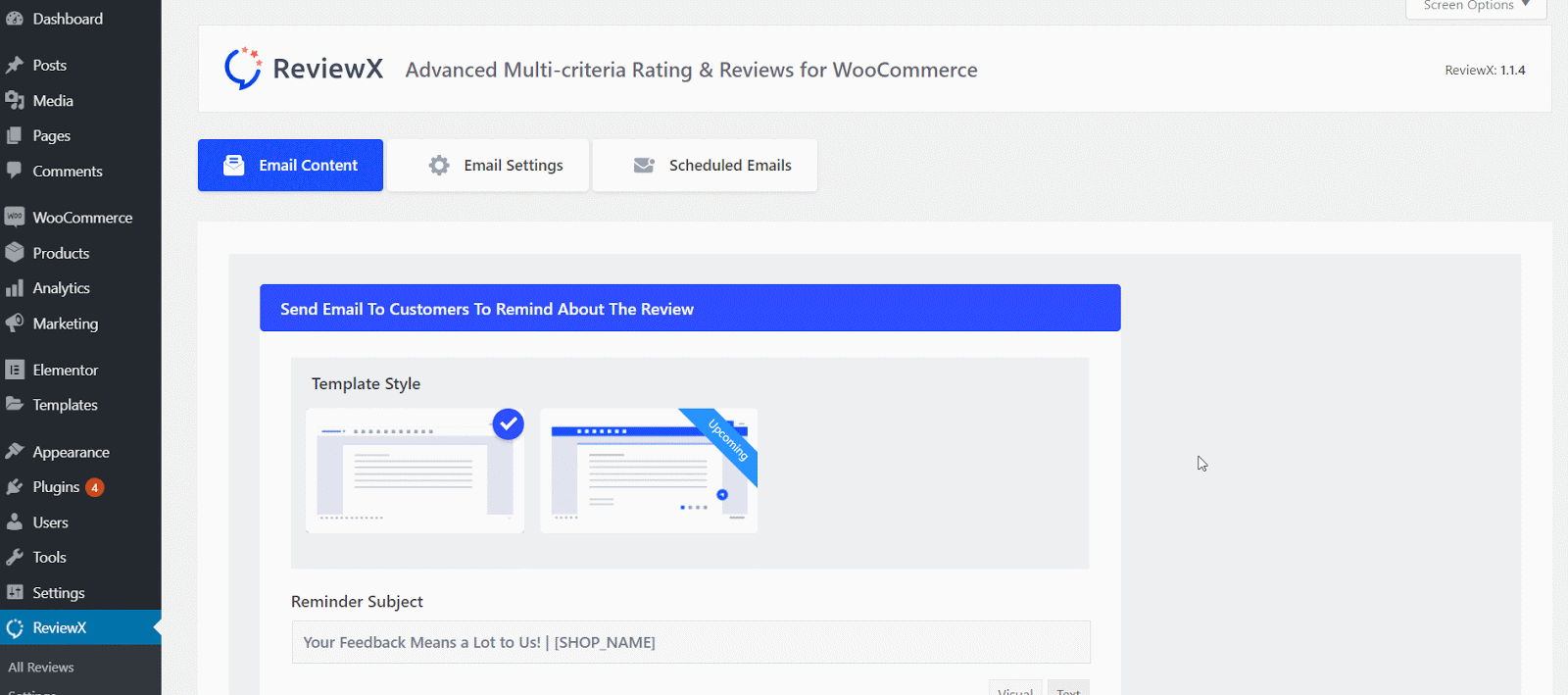Click the Marketing megaphone icon

tap(15, 323)
